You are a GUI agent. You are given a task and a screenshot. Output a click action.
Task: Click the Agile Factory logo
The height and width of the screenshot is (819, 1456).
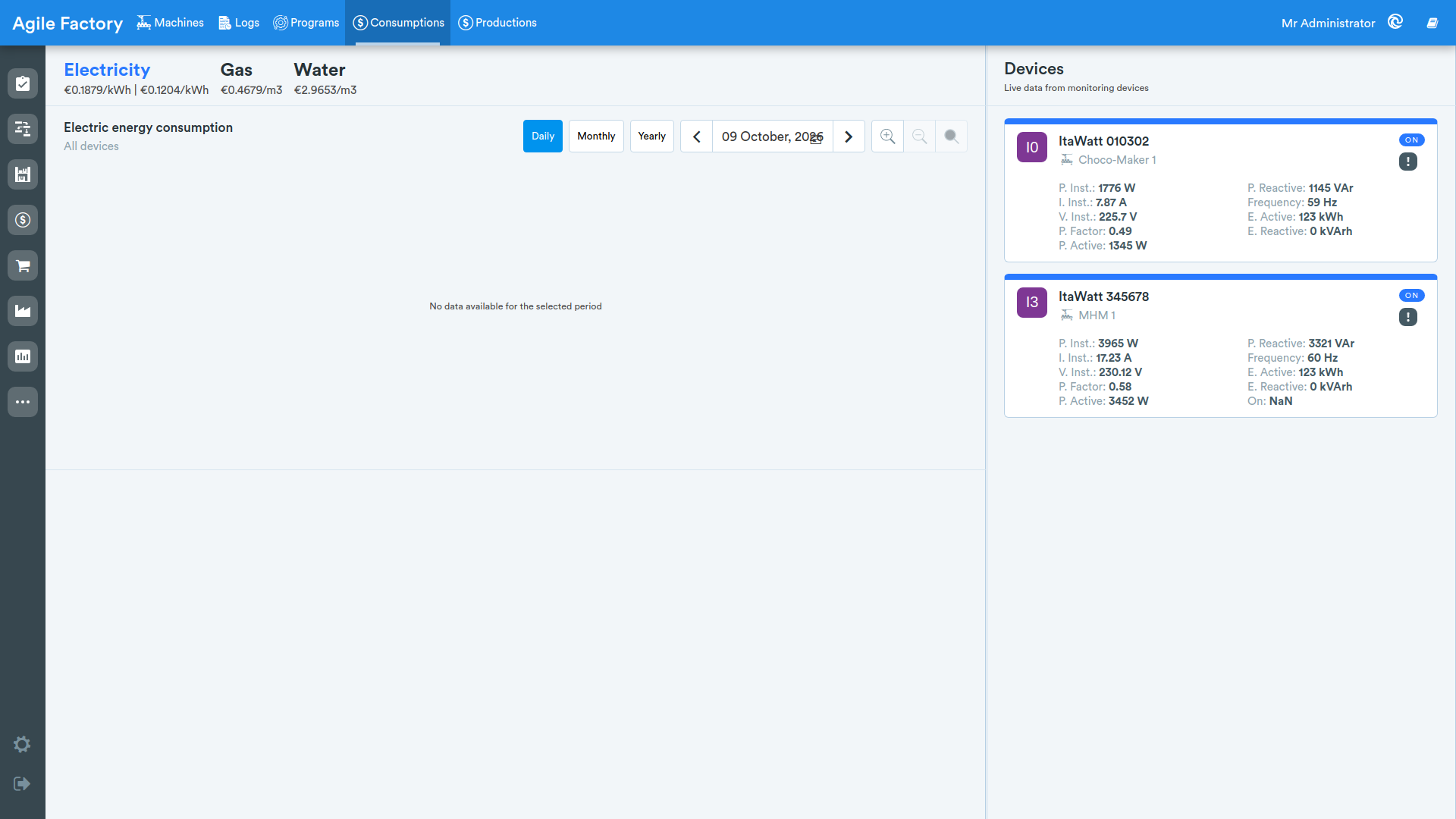pyautogui.click(x=67, y=24)
